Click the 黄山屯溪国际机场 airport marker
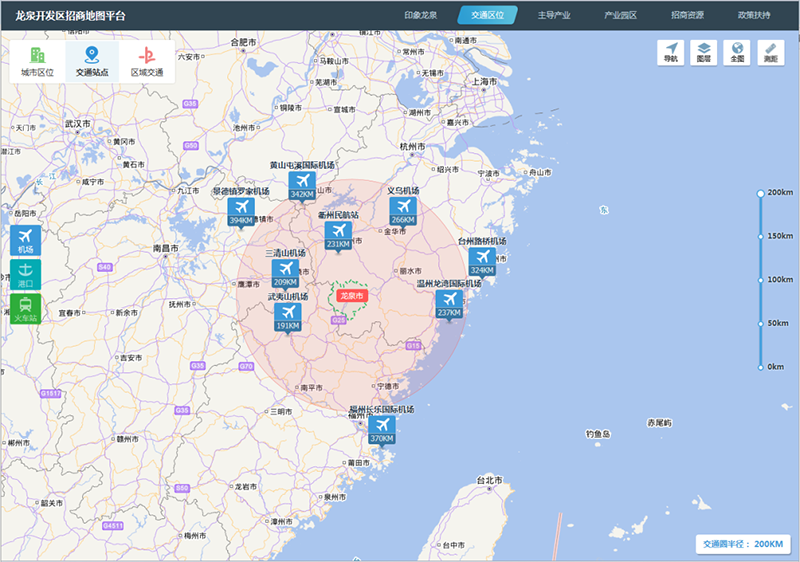The height and width of the screenshot is (562, 800). [x=302, y=185]
